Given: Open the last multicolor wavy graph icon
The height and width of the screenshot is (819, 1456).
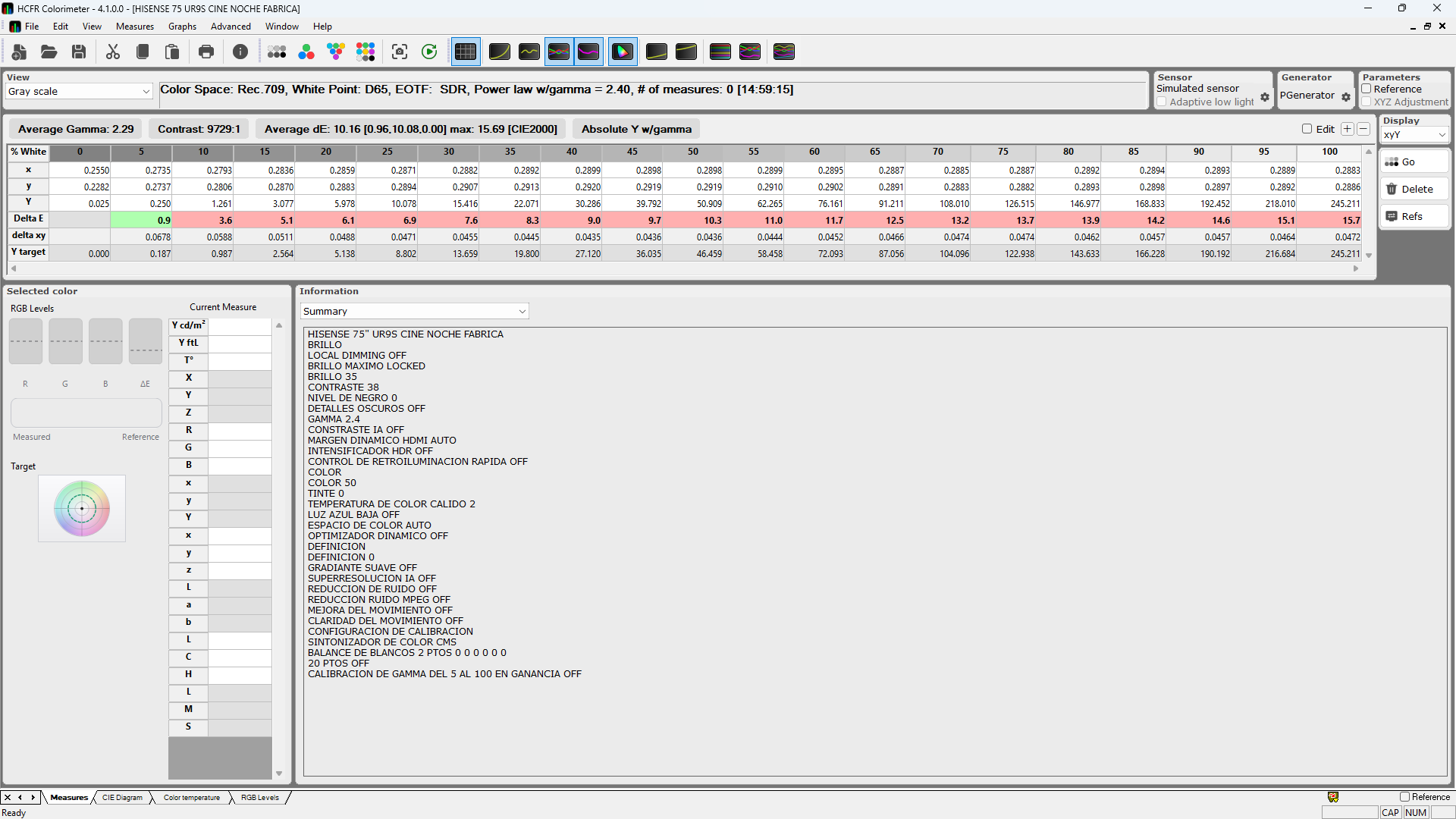Looking at the screenshot, I should click(784, 52).
